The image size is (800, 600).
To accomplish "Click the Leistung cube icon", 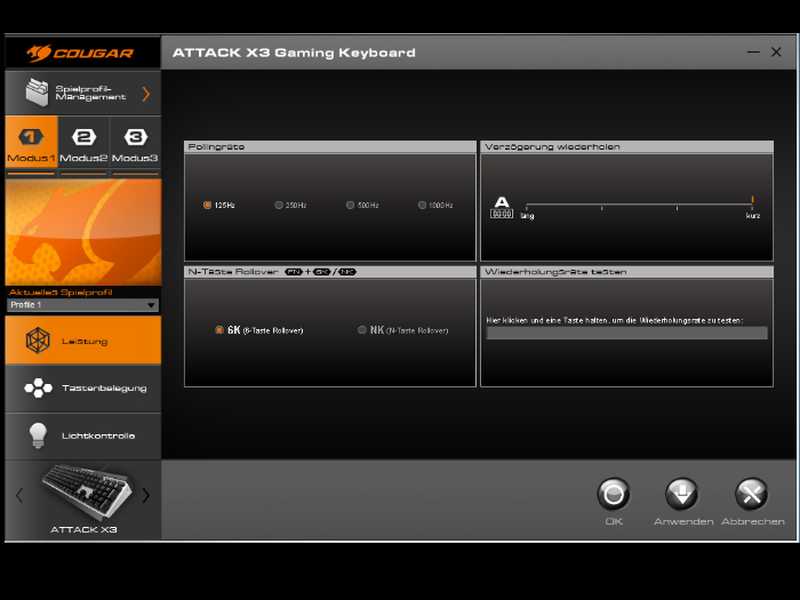I will click(x=38, y=340).
